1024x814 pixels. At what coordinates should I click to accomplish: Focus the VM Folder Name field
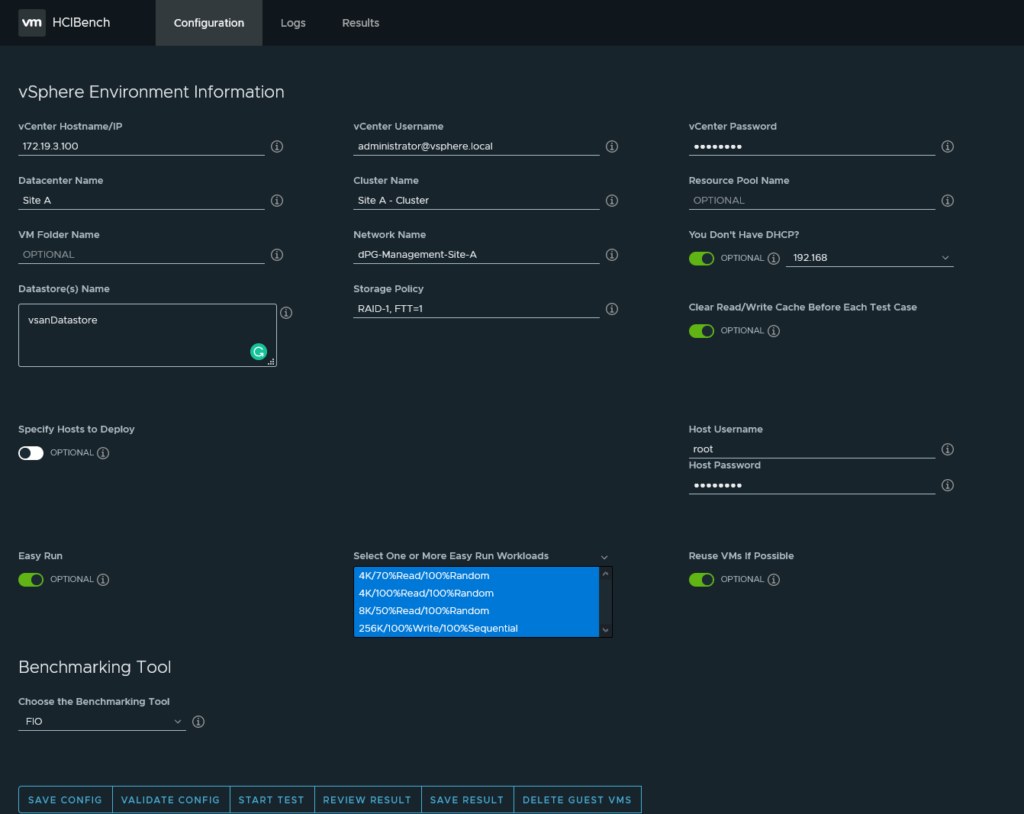point(141,255)
